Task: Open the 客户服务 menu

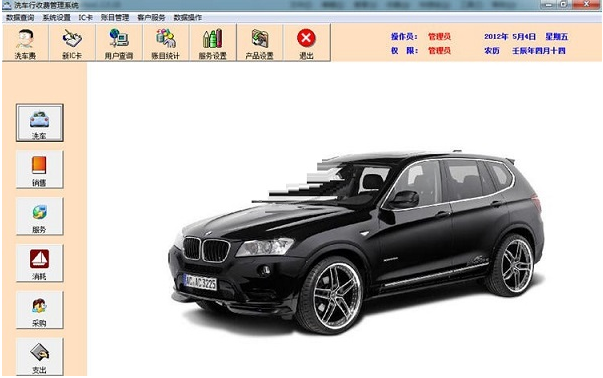Action: tap(151, 18)
